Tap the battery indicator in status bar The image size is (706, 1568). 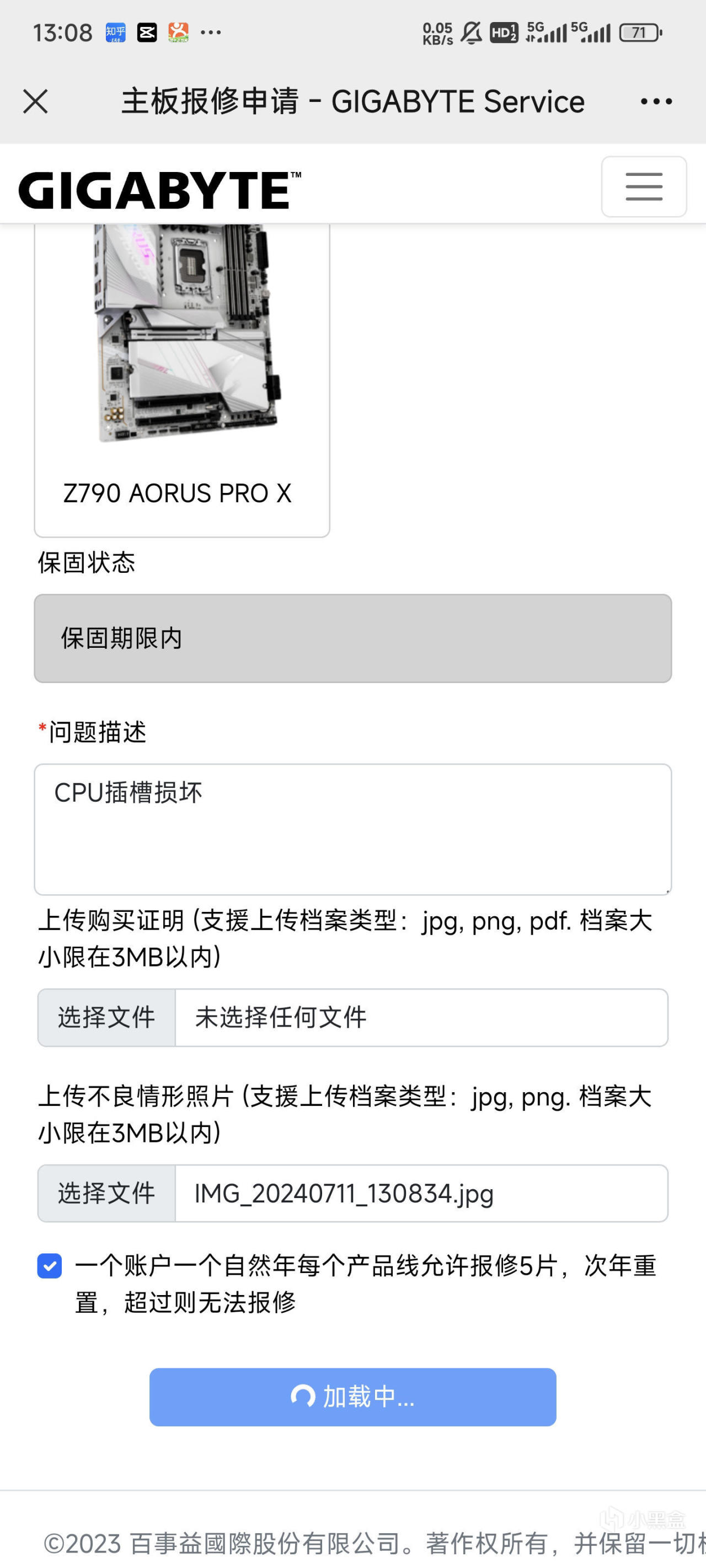[x=640, y=33]
